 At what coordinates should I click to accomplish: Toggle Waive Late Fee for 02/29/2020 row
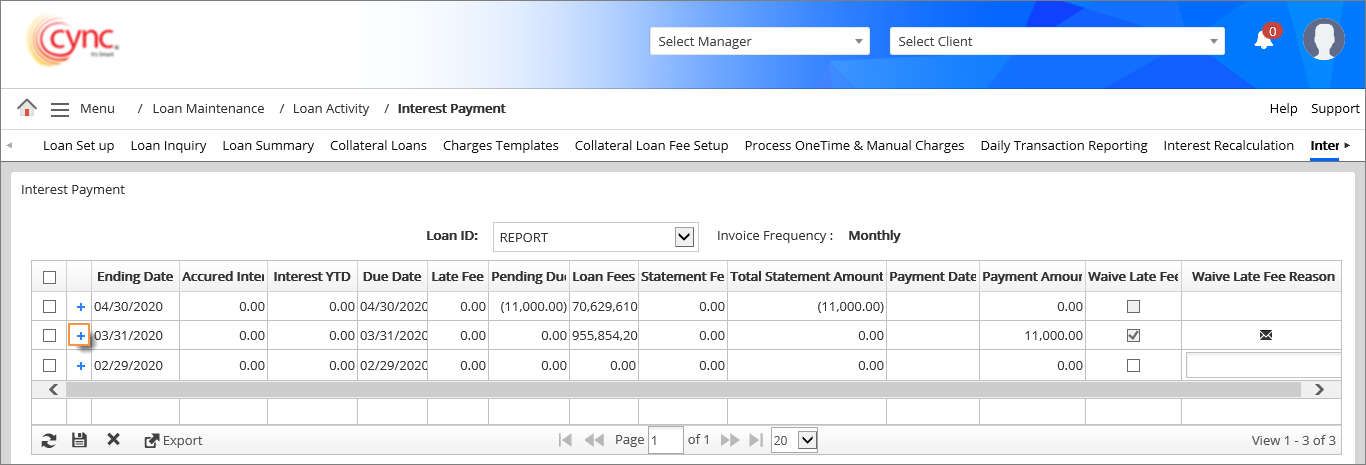[x=1133, y=366]
